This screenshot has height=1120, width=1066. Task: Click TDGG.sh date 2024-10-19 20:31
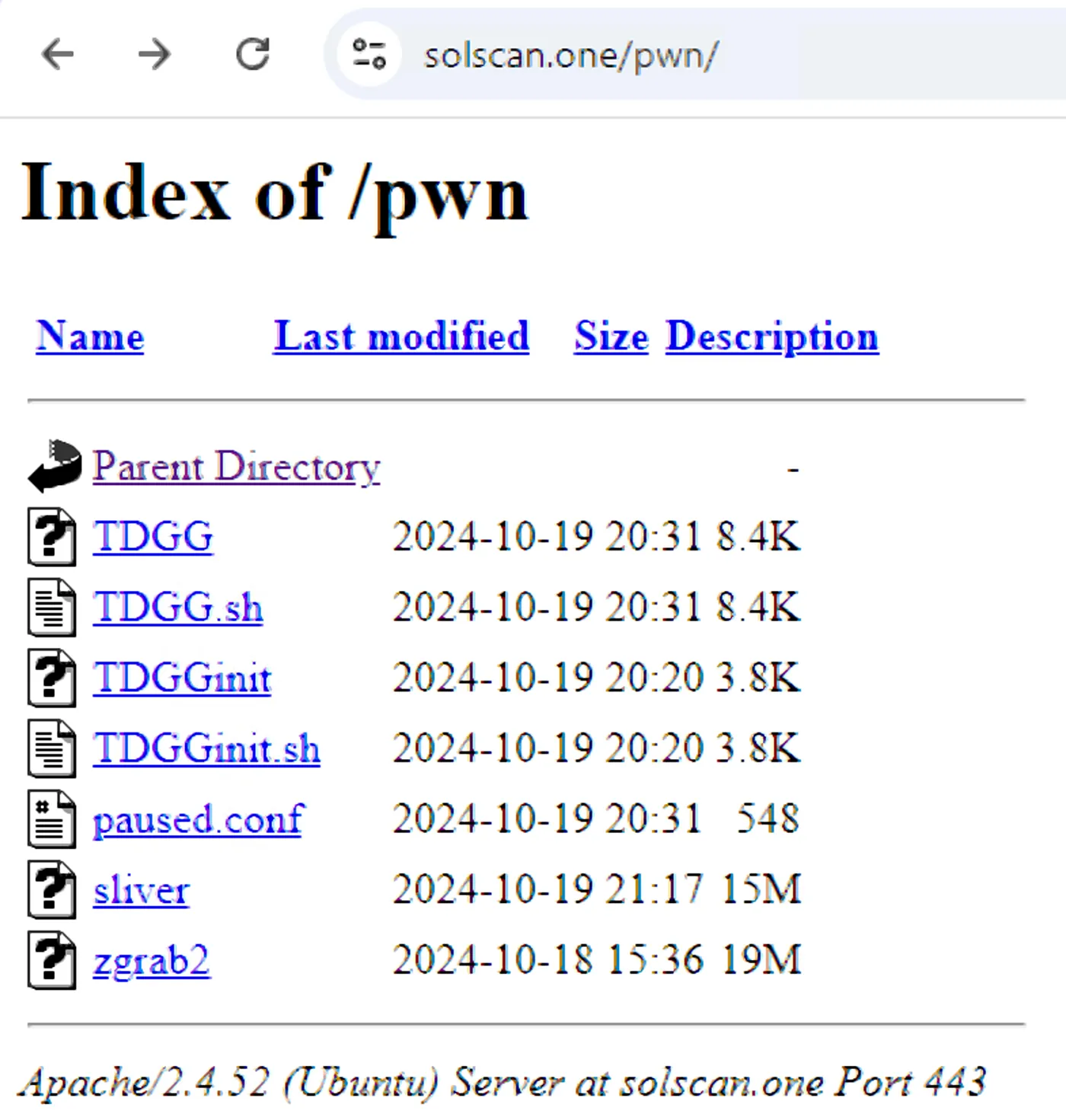[547, 607]
